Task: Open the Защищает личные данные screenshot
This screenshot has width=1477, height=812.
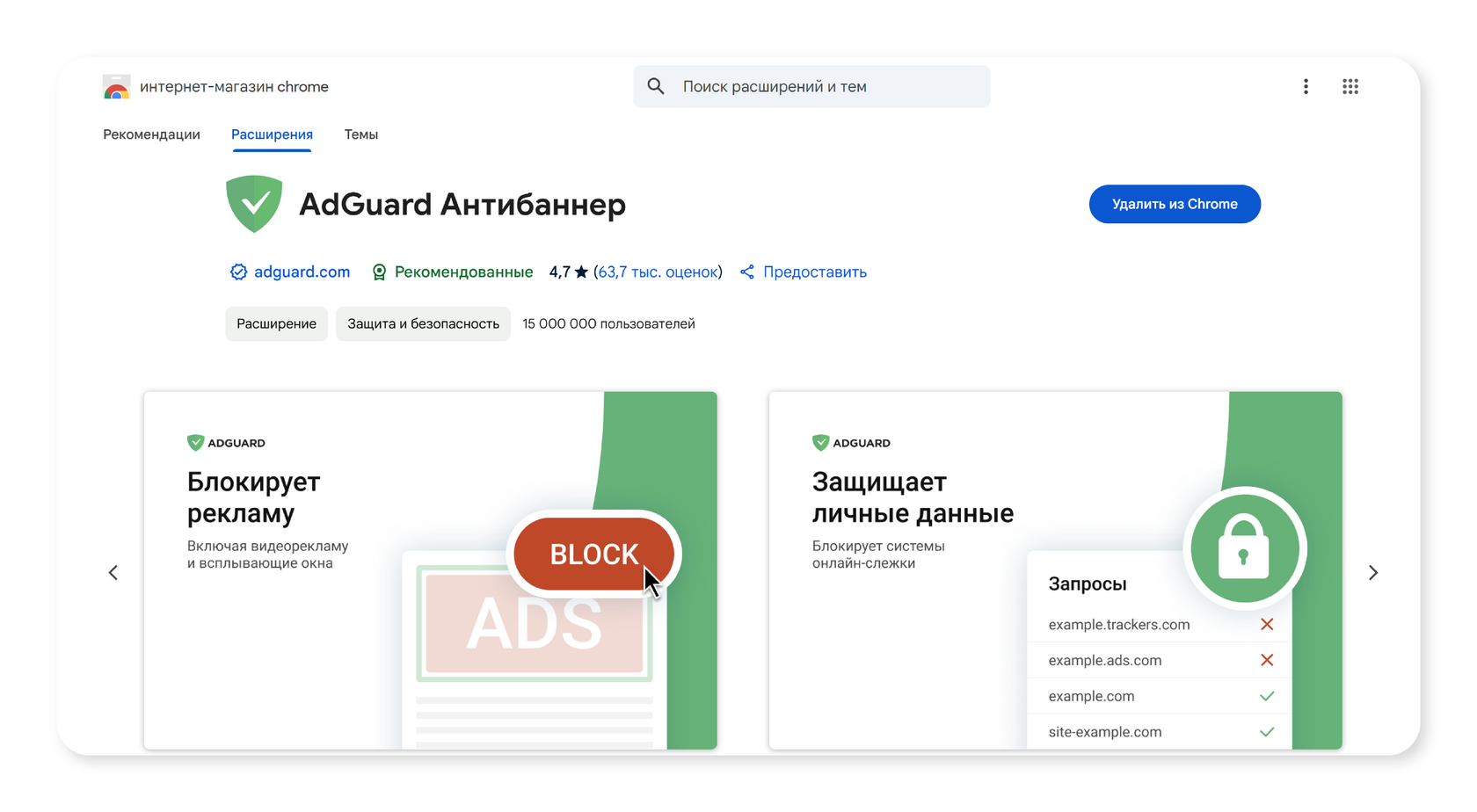Action: 1055,570
